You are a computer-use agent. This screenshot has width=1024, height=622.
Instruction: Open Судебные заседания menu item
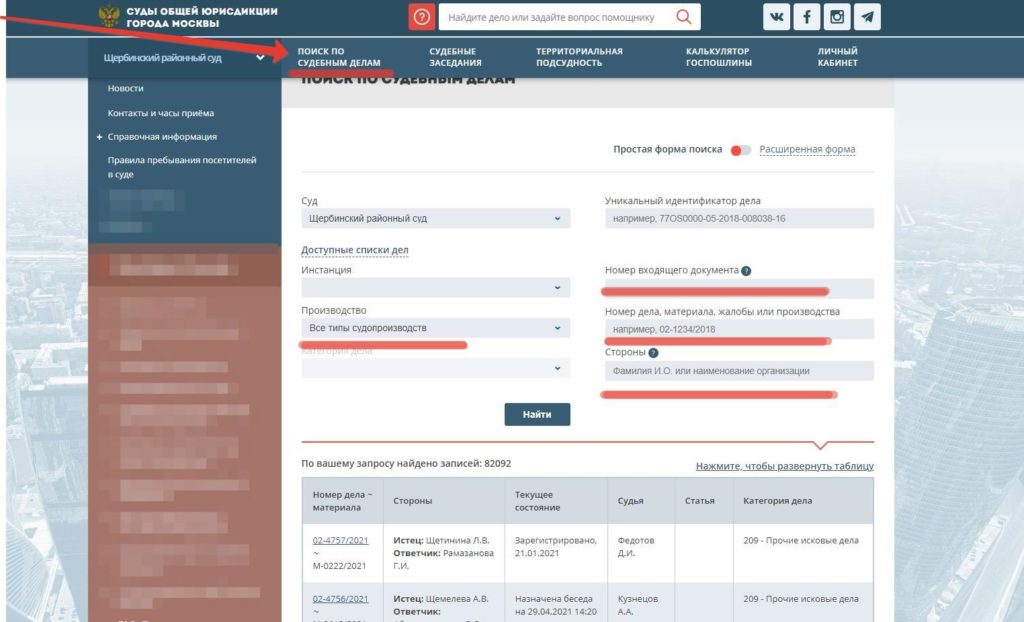[455, 57]
